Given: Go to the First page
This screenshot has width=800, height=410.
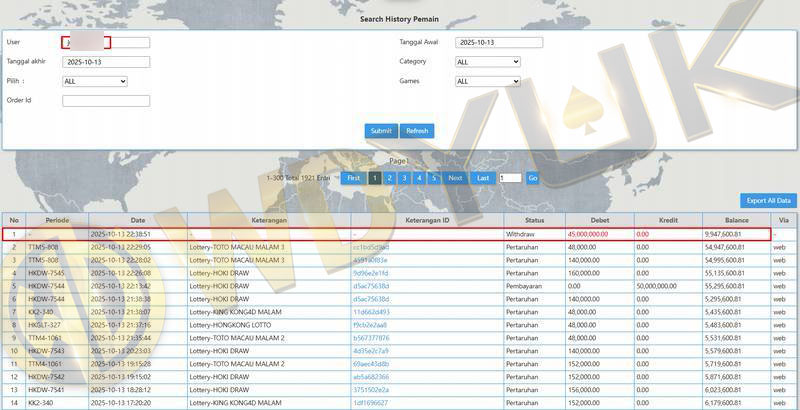Looking at the screenshot, I should pyautogui.click(x=353, y=178).
